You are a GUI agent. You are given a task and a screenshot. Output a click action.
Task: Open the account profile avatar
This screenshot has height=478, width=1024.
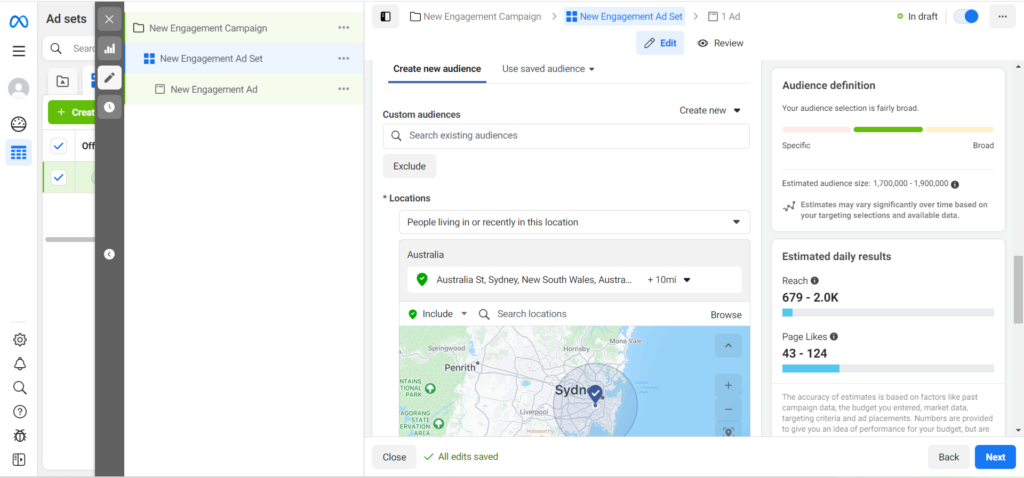click(18, 88)
